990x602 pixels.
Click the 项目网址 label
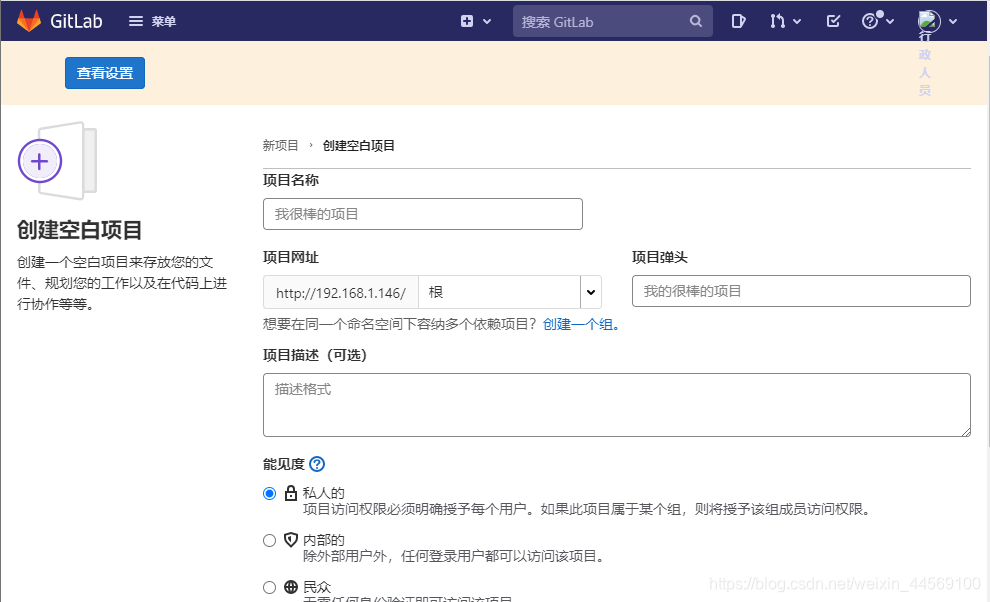tap(291, 258)
